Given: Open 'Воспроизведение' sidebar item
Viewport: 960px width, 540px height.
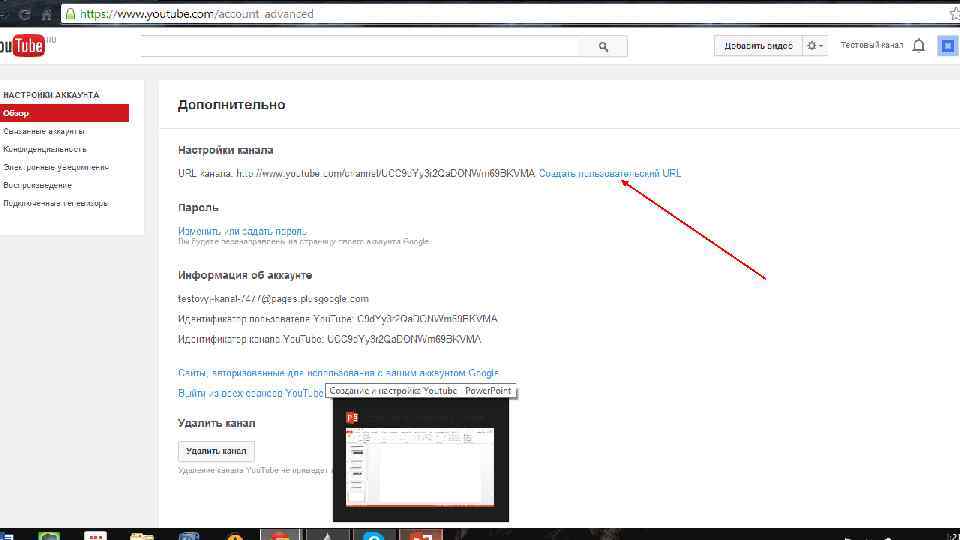Looking at the screenshot, I should pyautogui.click(x=37, y=185).
